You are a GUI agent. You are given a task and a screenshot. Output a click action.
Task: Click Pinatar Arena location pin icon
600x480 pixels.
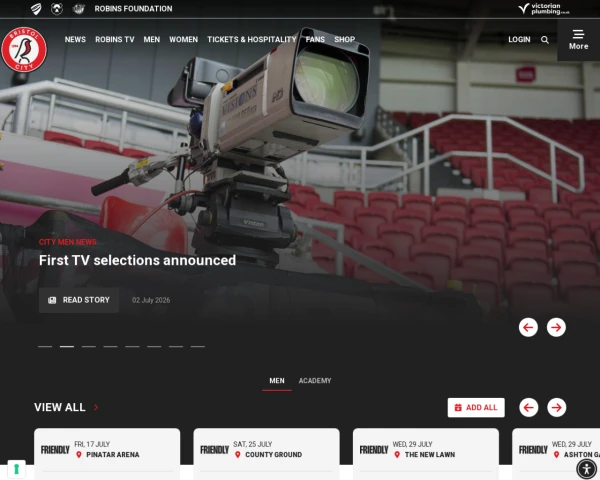click(79, 454)
